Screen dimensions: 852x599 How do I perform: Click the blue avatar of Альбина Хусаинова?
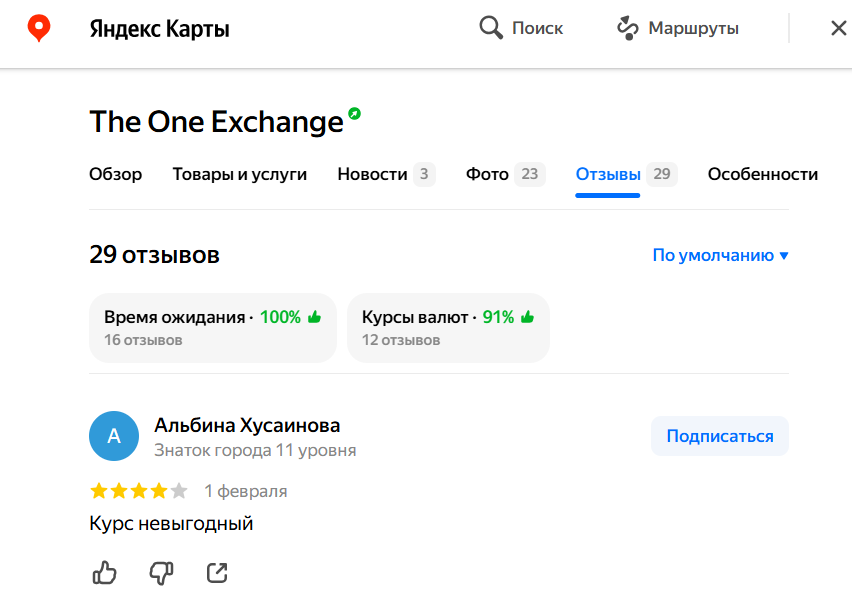coord(114,436)
